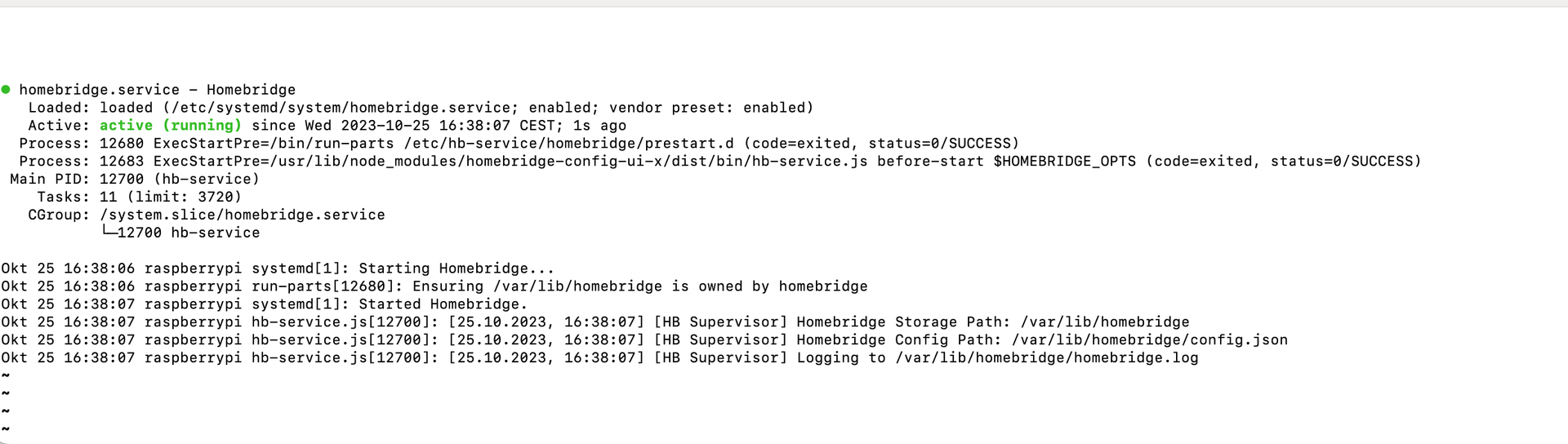Click the "Tasks: 11 (limit: 3720)" line
The width and height of the screenshot is (1568, 444).
pos(139,197)
